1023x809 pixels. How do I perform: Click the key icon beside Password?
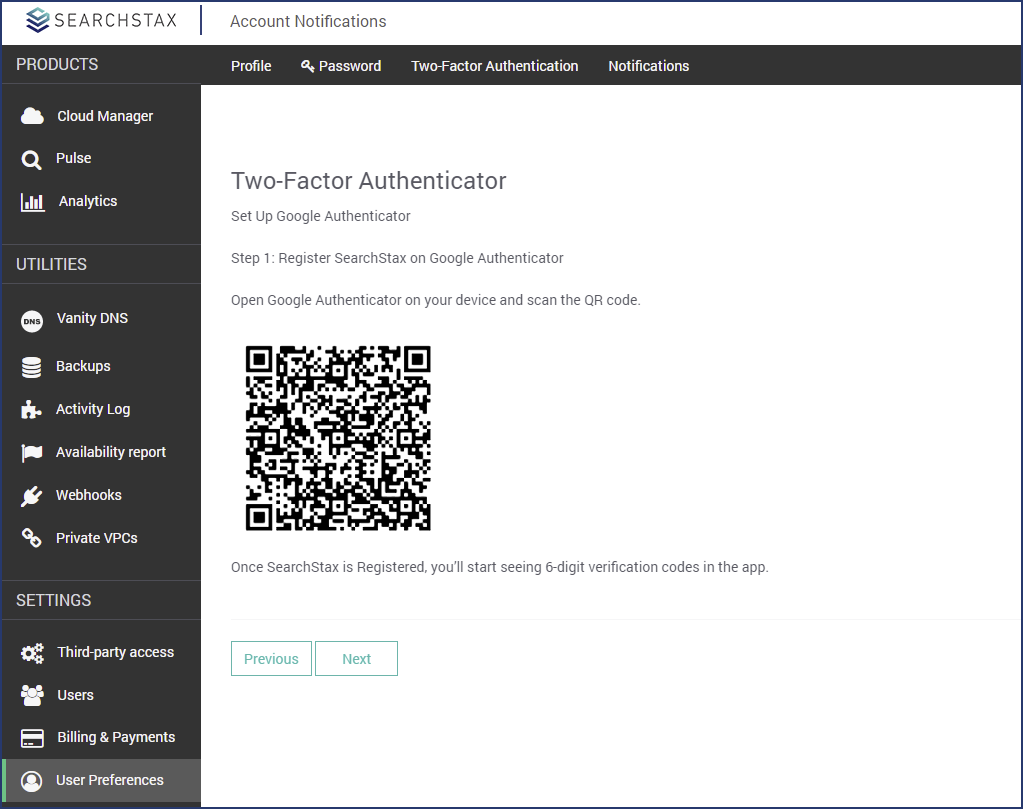click(x=307, y=66)
